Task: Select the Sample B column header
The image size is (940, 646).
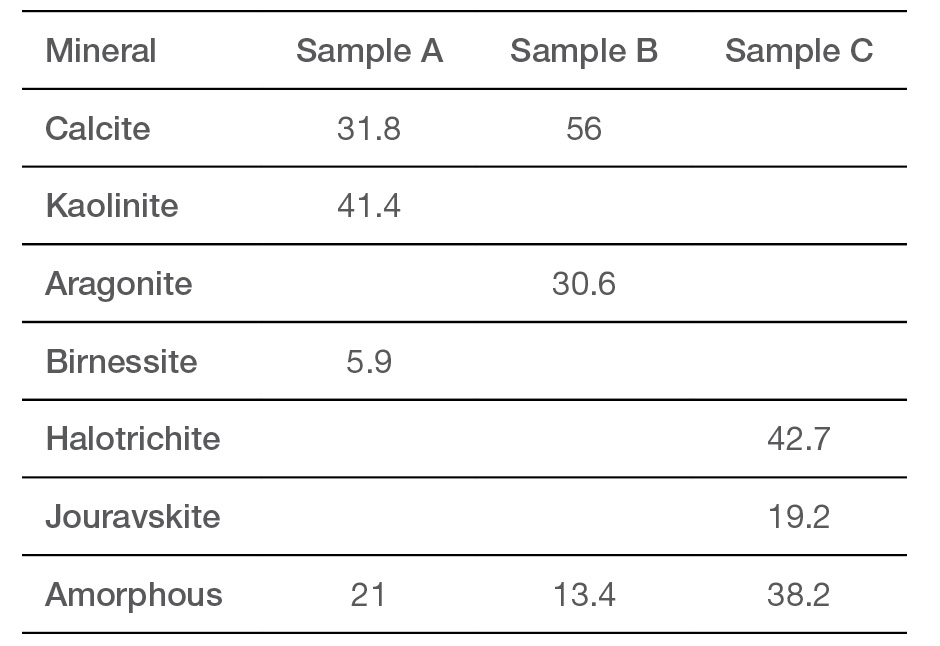Action: [584, 50]
